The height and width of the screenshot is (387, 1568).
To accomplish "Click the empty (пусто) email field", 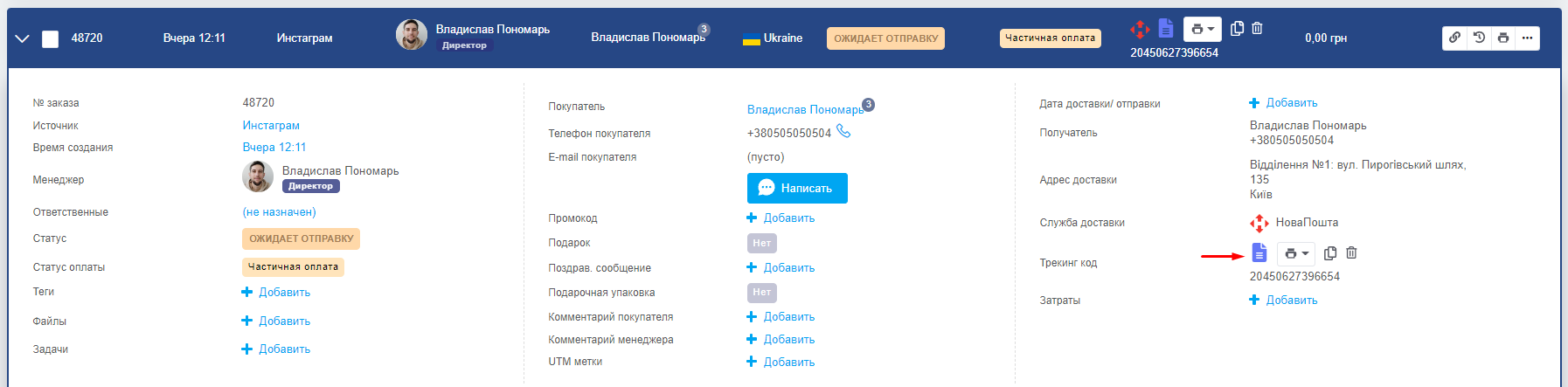I will (766, 157).
